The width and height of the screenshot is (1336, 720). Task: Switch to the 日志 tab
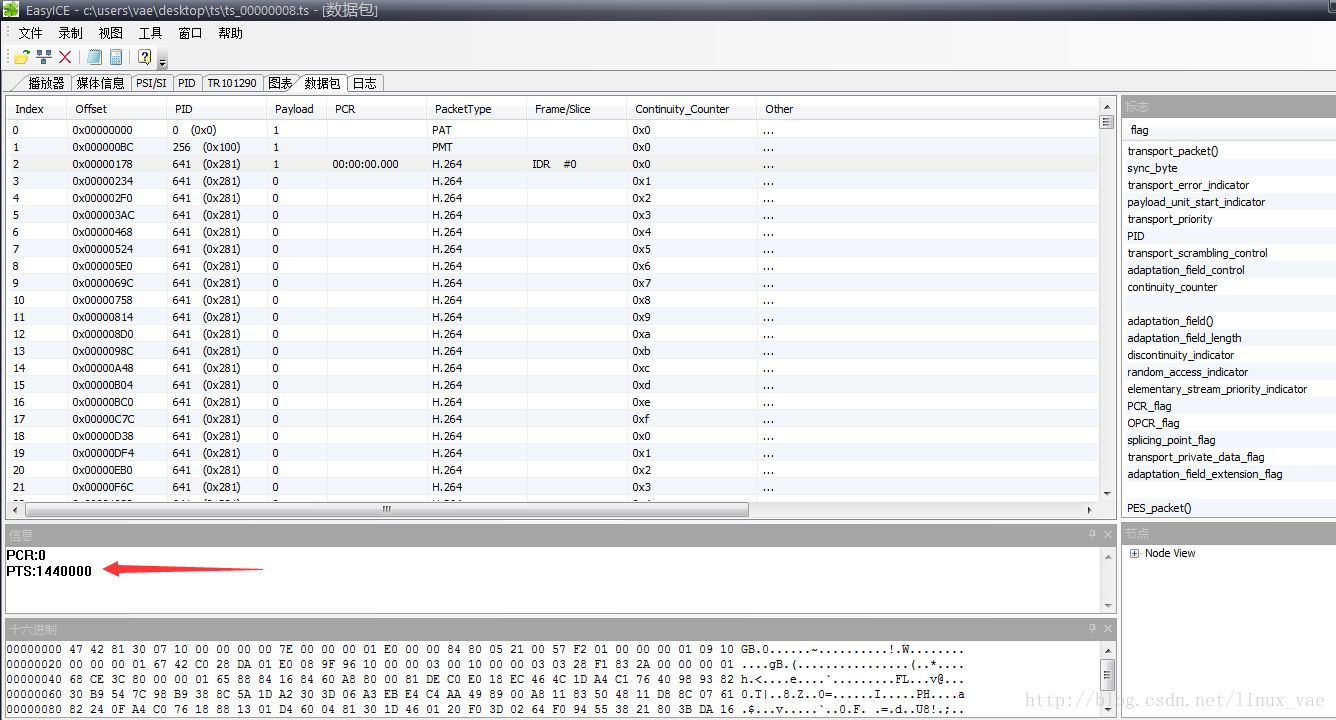click(365, 83)
